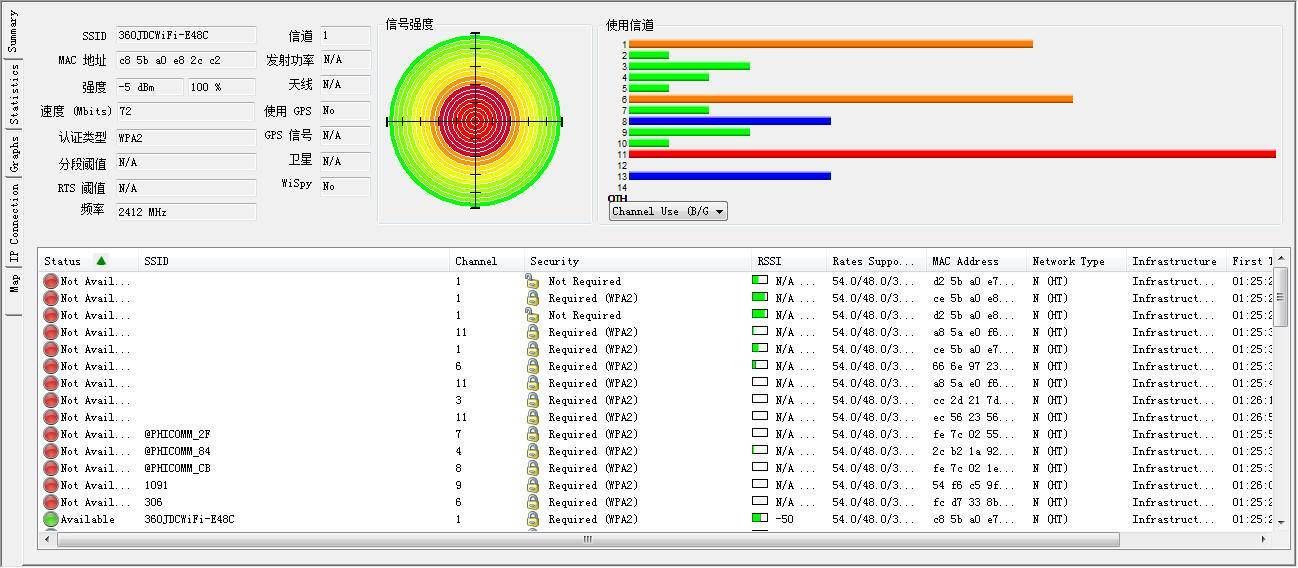Click the red status icon for network 306
Screen dimensions: 1298x568
pyautogui.click(x=51, y=503)
